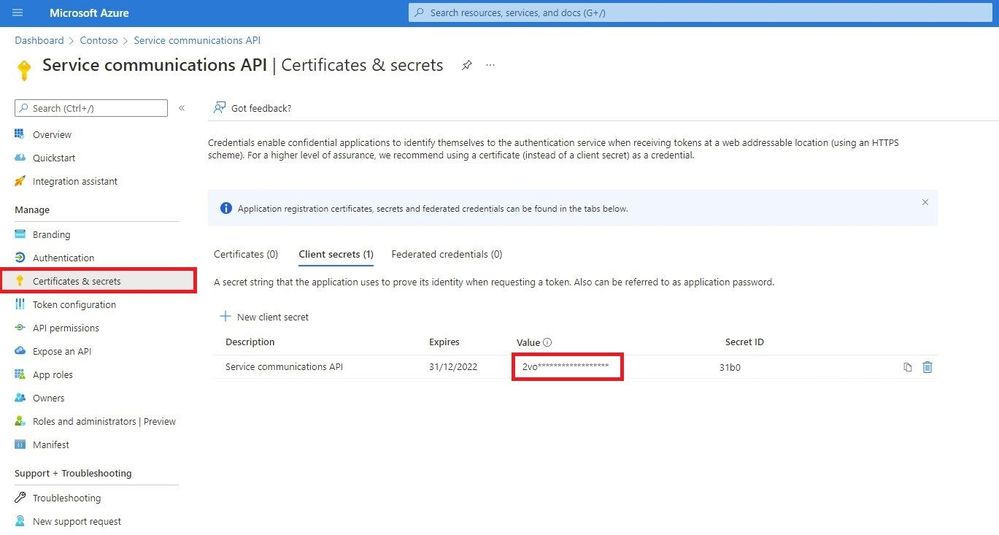
Task: Switch to the Certificates (0) tab
Action: 246,254
